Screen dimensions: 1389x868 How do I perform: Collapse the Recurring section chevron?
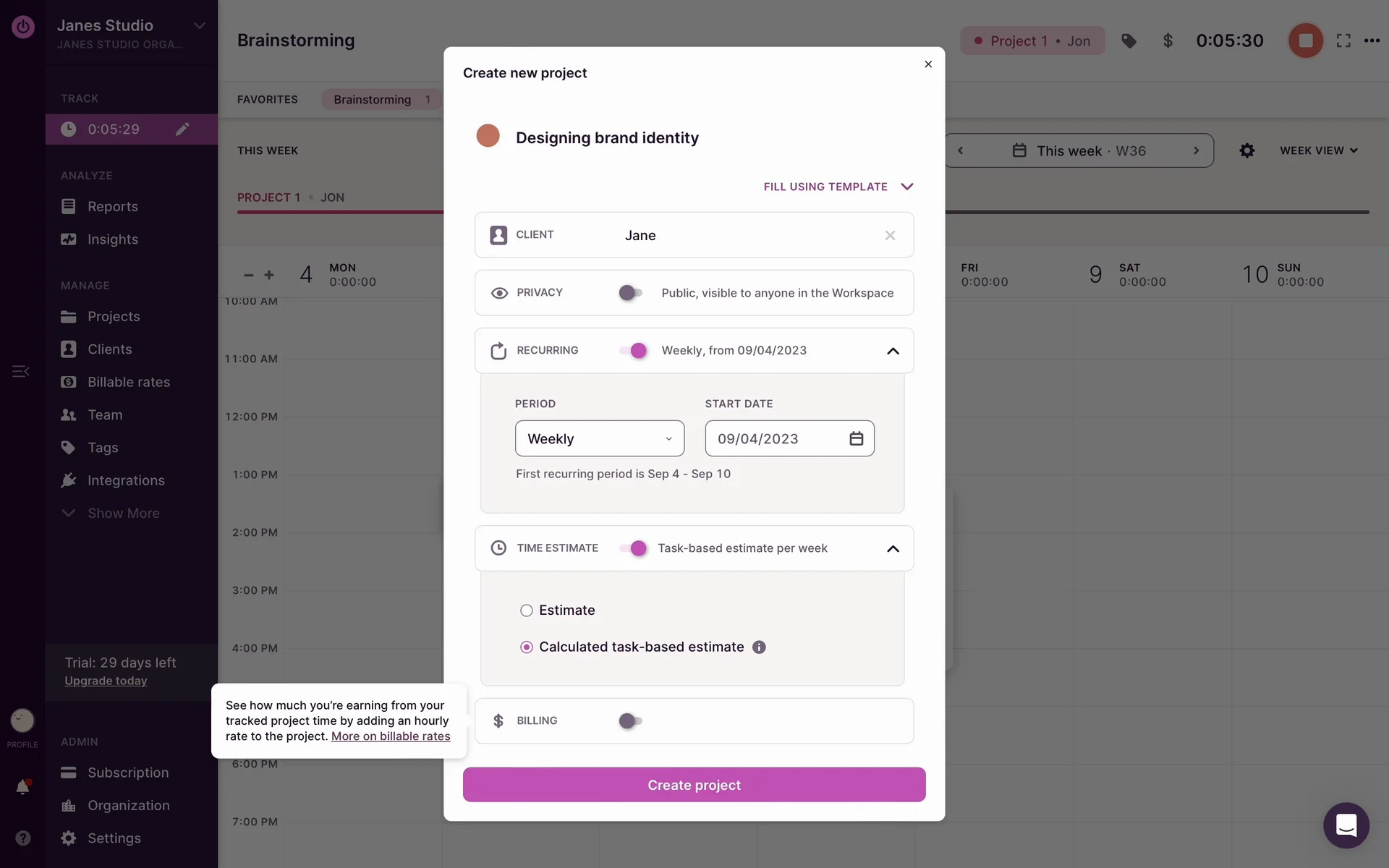coord(893,351)
